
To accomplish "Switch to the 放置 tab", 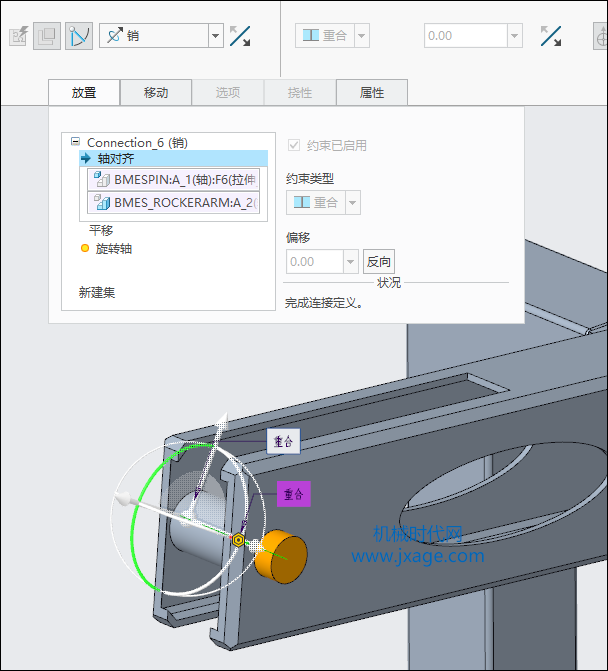I will pyautogui.click(x=84, y=92).
